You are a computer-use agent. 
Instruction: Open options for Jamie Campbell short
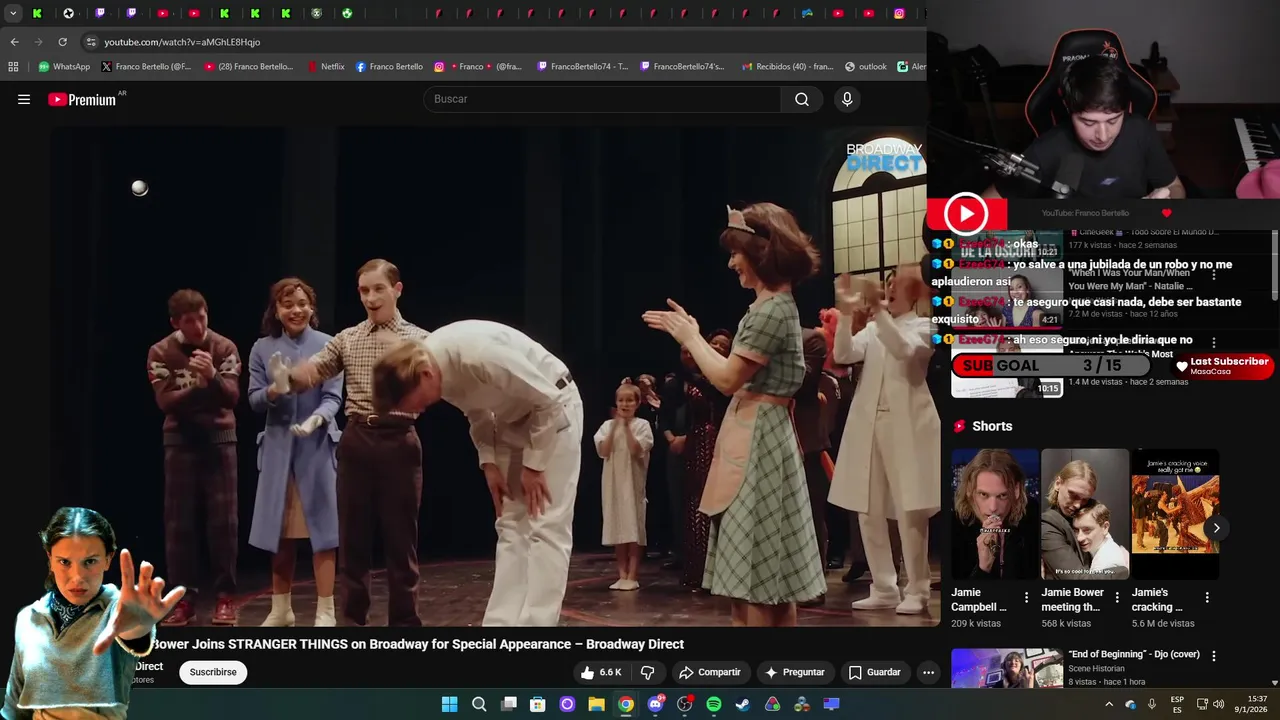(x=1026, y=597)
